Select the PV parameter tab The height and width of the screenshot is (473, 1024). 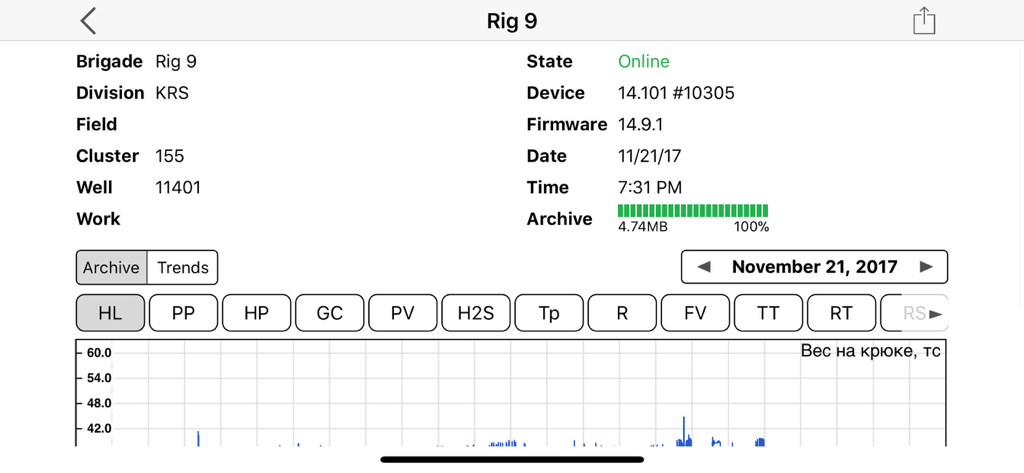(x=402, y=313)
